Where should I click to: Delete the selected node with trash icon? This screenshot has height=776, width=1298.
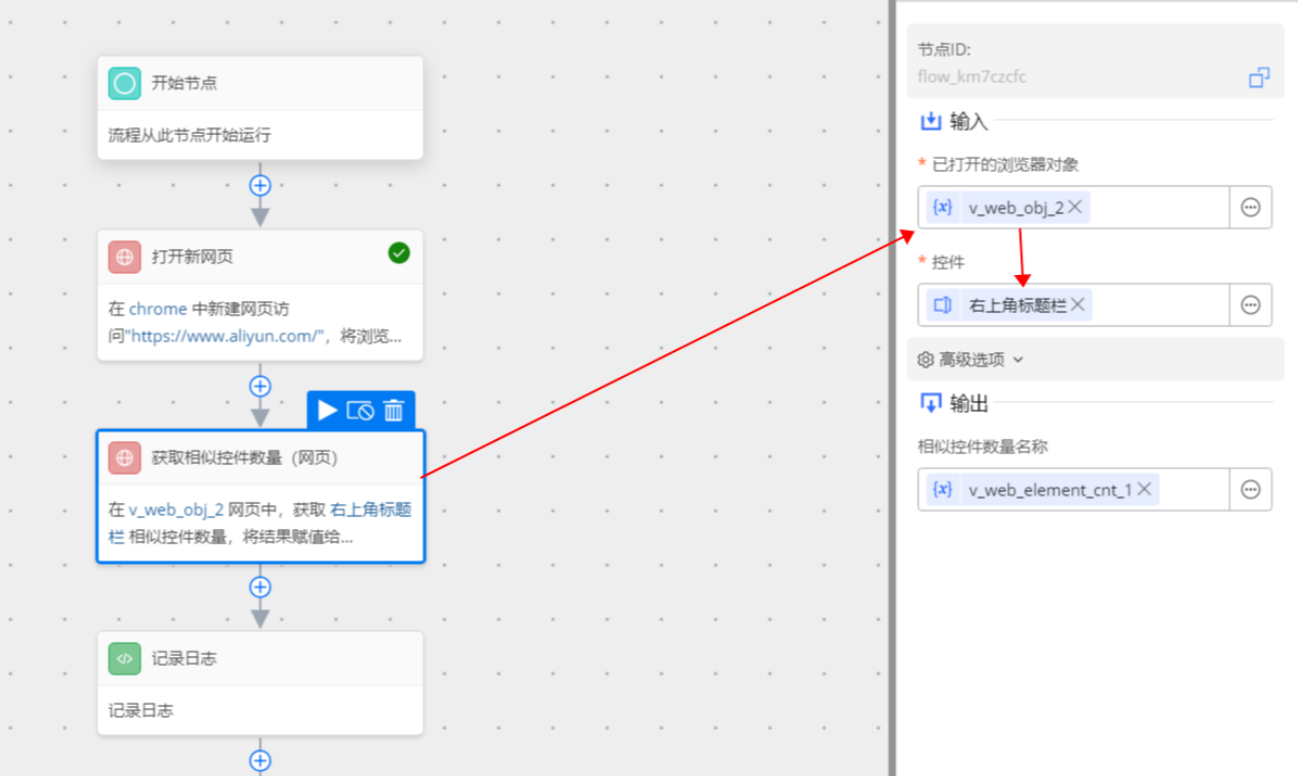(394, 410)
